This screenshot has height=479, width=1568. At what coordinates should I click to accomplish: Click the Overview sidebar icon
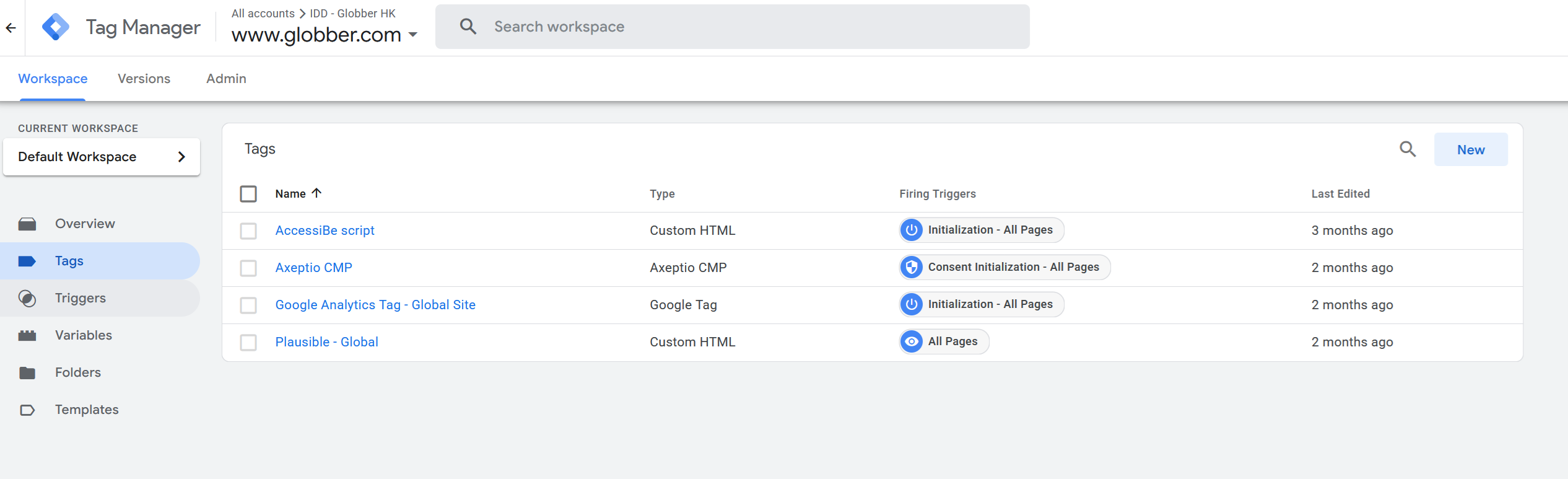pyautogui.click(x=27, y=224)
